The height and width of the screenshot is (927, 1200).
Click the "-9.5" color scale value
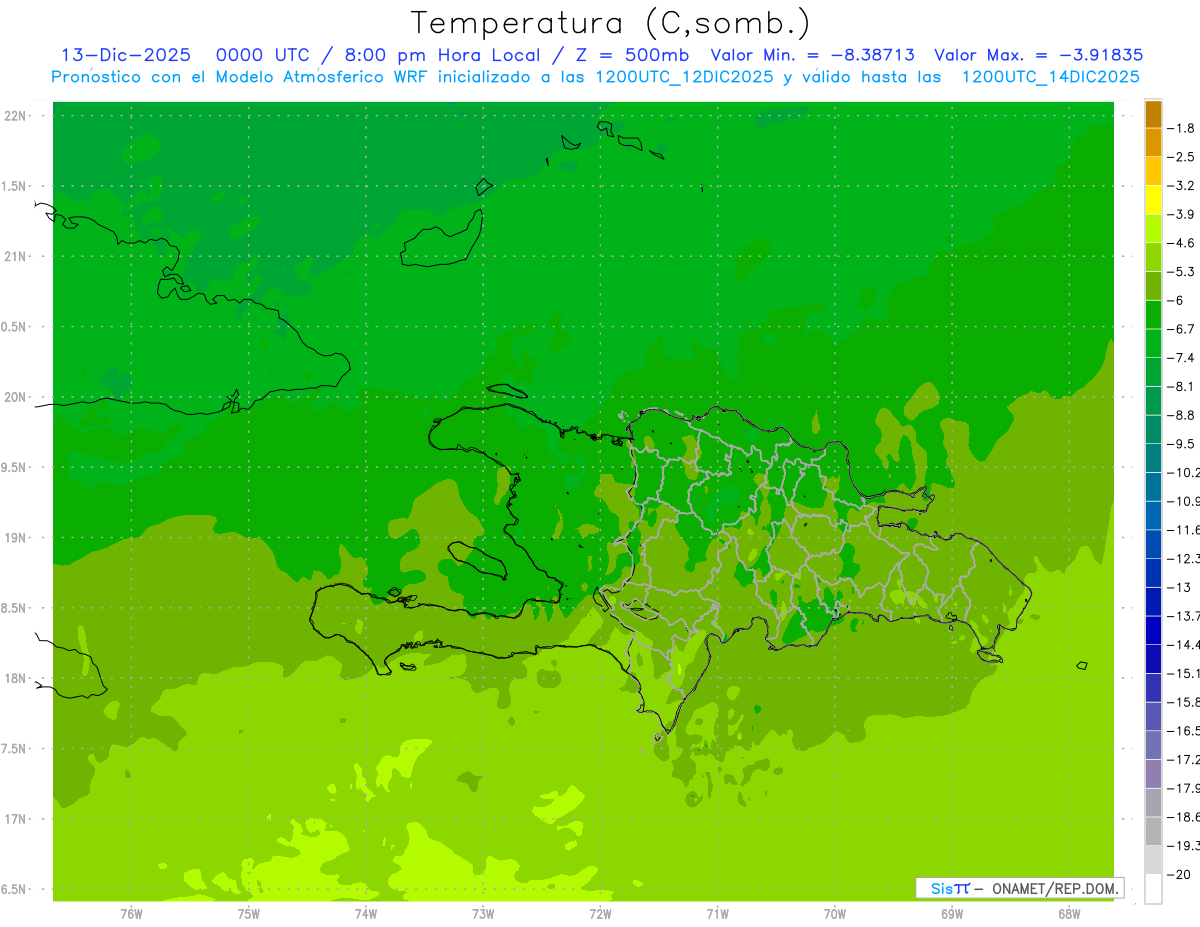click(1183, 444)
